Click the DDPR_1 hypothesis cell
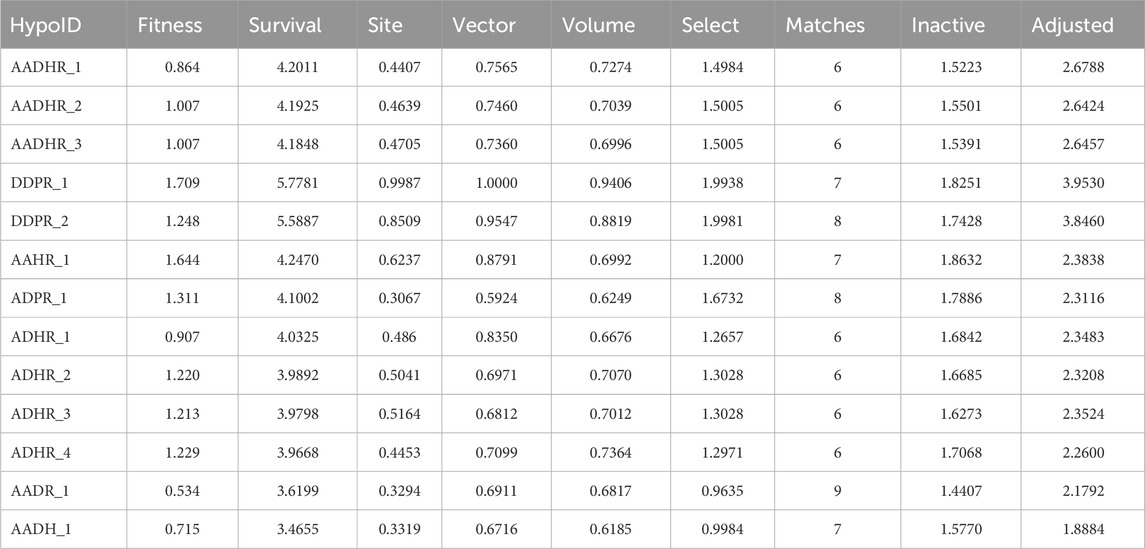The image size is (1145, 549). (x=37, y=183)
